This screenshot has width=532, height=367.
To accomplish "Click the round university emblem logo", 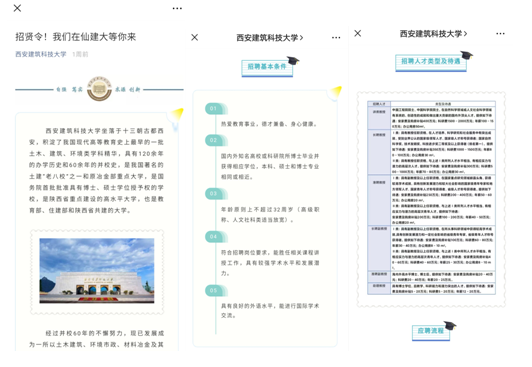I will tap(99, 89).
